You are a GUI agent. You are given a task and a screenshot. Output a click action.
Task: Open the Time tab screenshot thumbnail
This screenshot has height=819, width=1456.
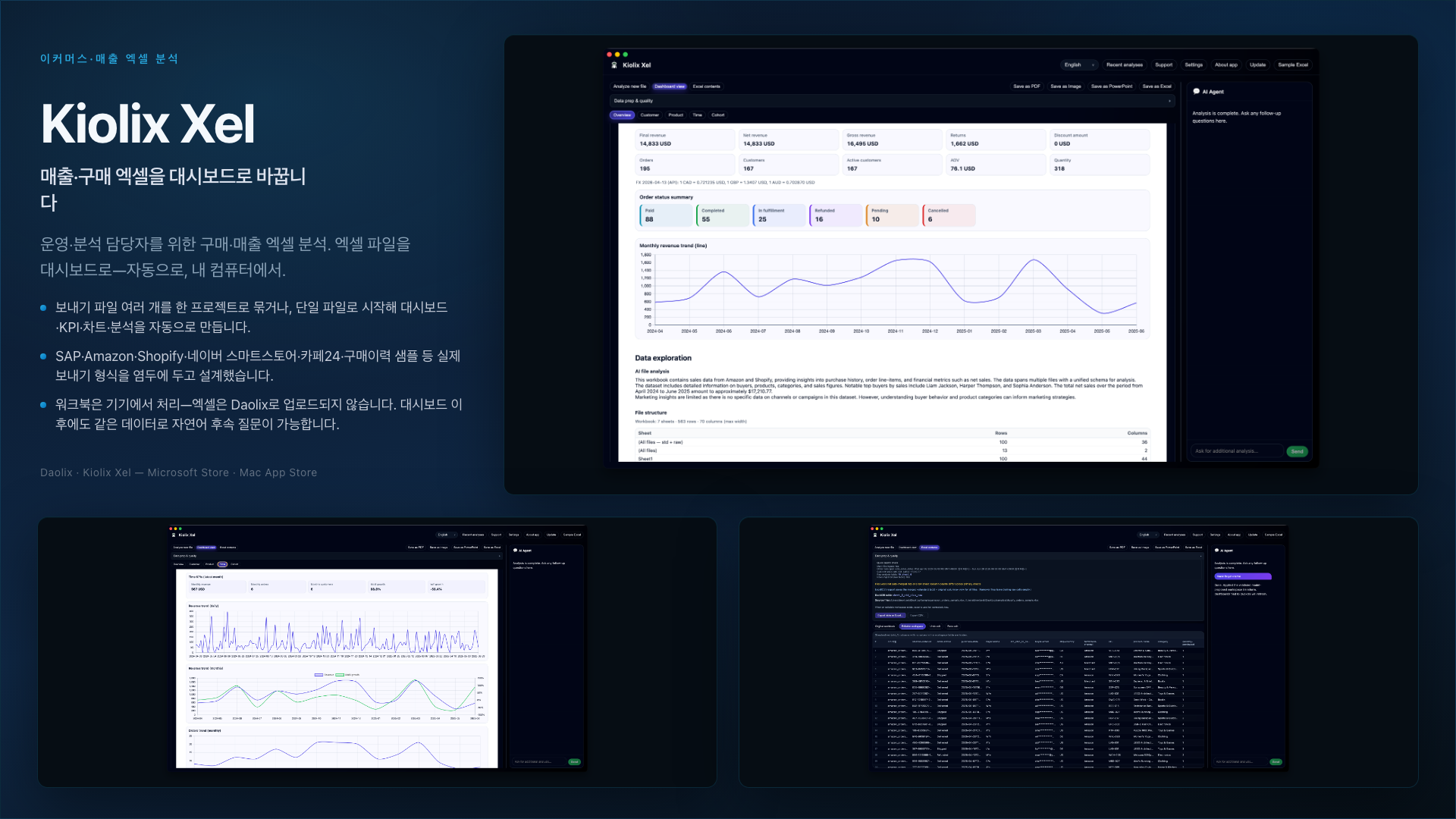point(378,652)
